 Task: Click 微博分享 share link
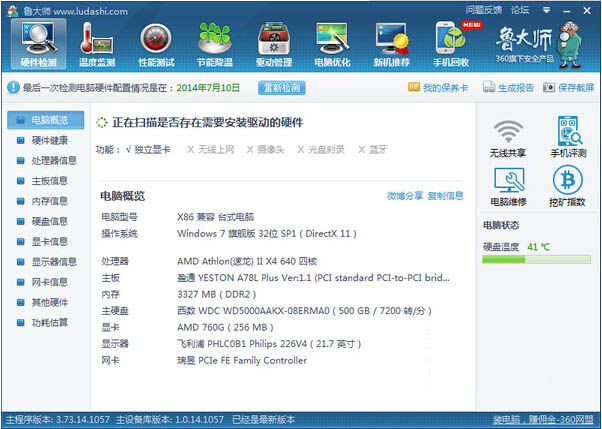[405, 196]
